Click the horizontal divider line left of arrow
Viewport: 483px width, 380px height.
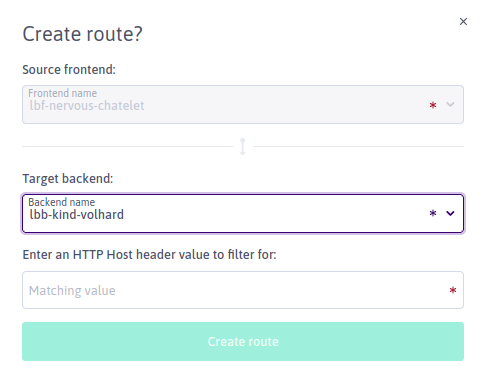coord(127,146)
